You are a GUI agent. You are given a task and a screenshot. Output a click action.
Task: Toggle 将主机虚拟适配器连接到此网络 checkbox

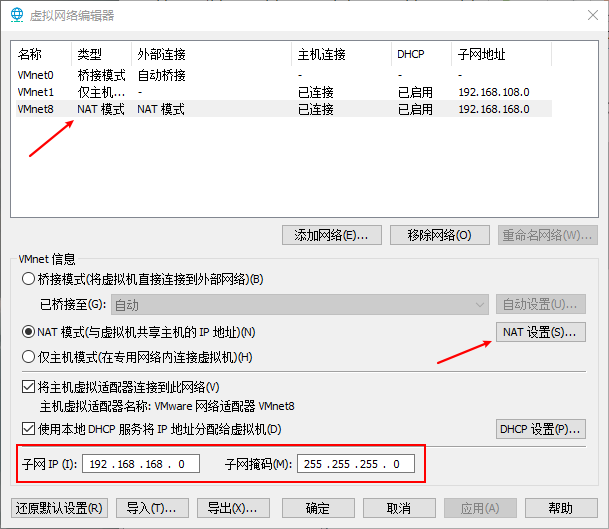(28, 387)
